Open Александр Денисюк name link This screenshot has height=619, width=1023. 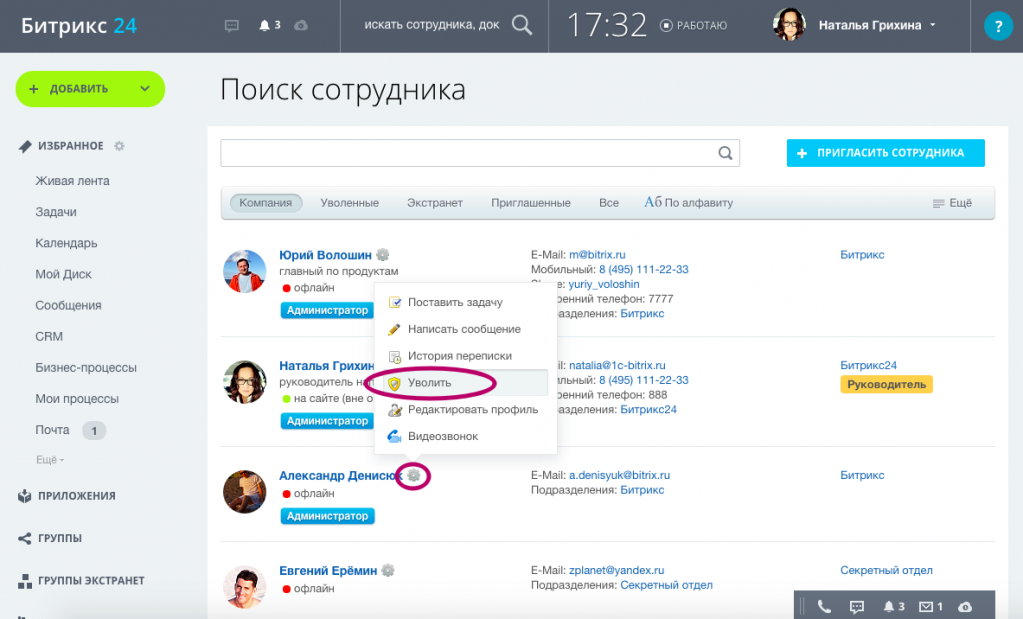pos(340,476)
